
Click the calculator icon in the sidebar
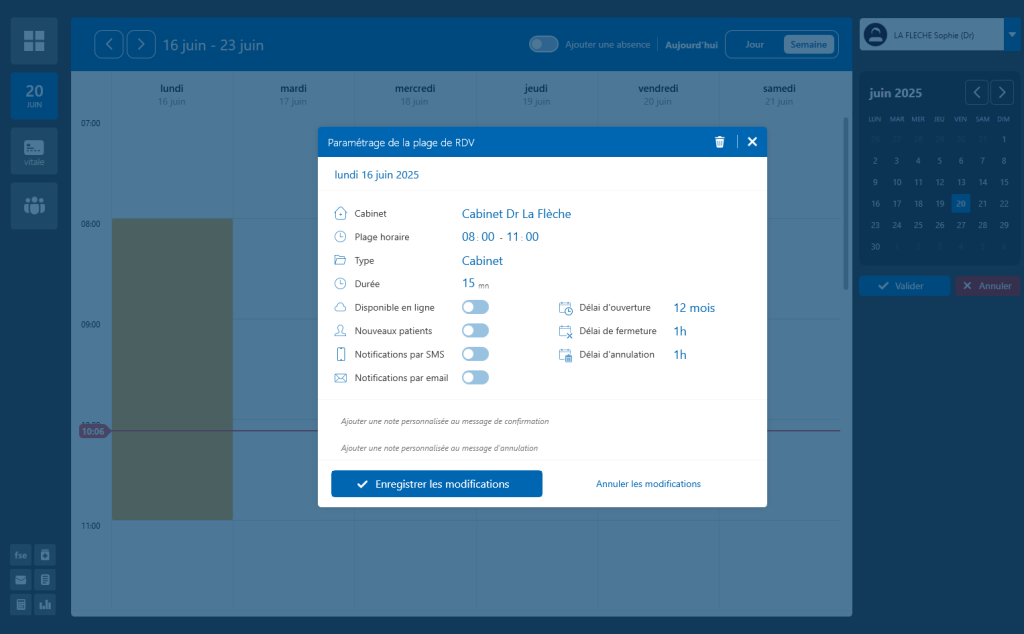coord(20,604)
